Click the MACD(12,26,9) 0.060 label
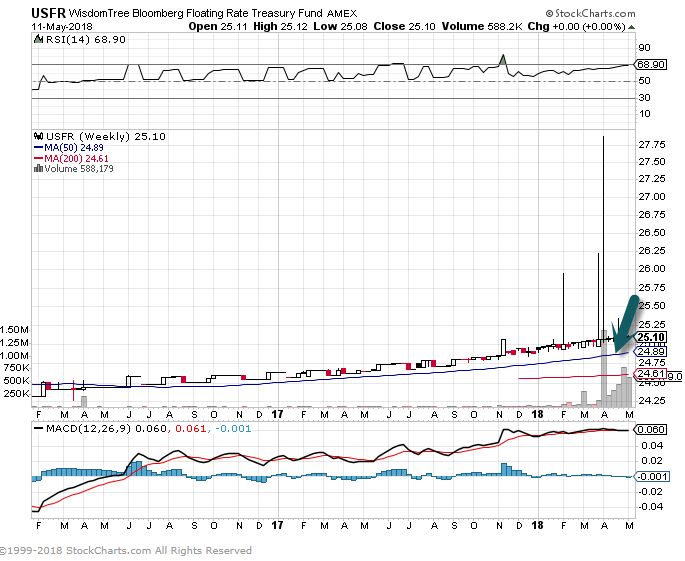 pyautogui.click(x=106, y=429)
